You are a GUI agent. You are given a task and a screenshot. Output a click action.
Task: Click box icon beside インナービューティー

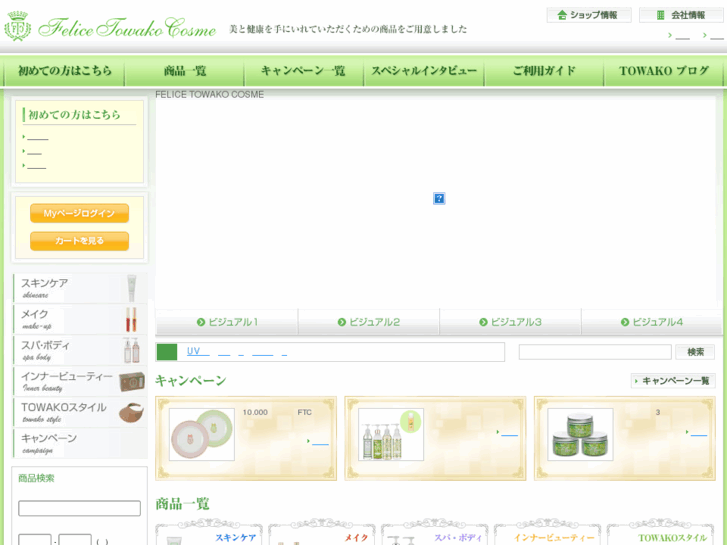coord(132,382)
